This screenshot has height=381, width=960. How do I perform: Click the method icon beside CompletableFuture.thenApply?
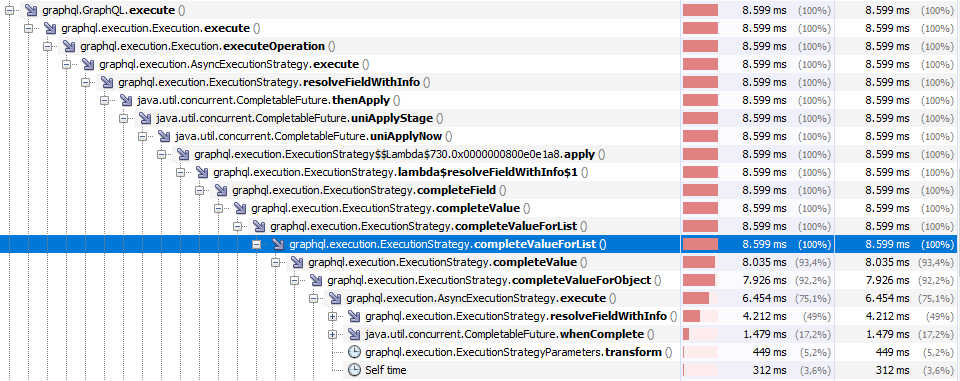[x=126, y=100]
